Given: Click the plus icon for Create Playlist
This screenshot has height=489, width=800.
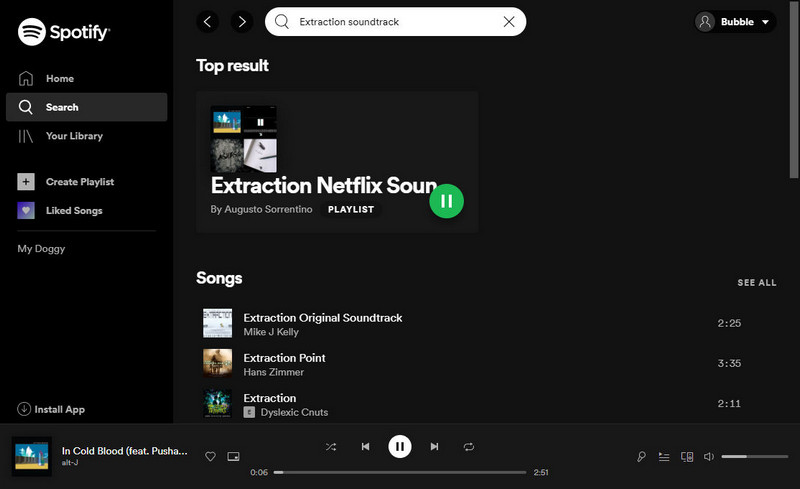Looking at the screenshot, I should (26, 182).
